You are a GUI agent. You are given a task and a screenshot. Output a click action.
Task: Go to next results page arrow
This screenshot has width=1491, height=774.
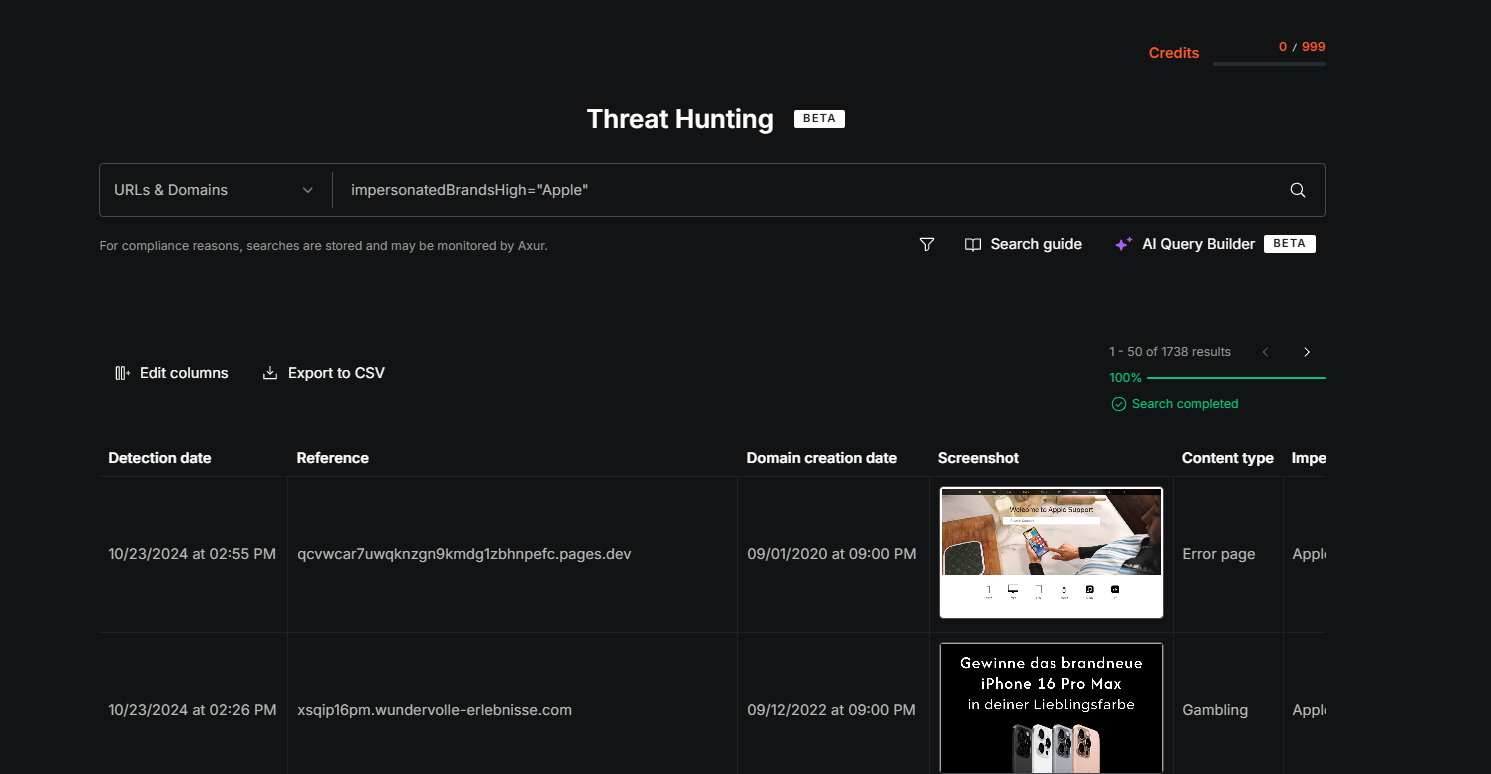click(1307, 352)
